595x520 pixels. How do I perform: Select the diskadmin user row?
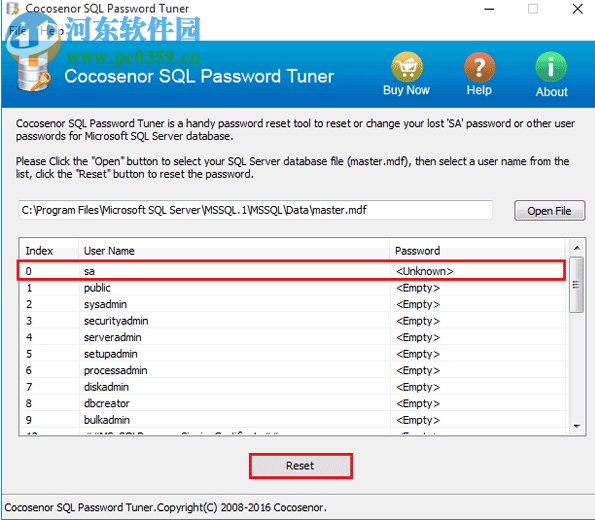click(x=292, y=387)
